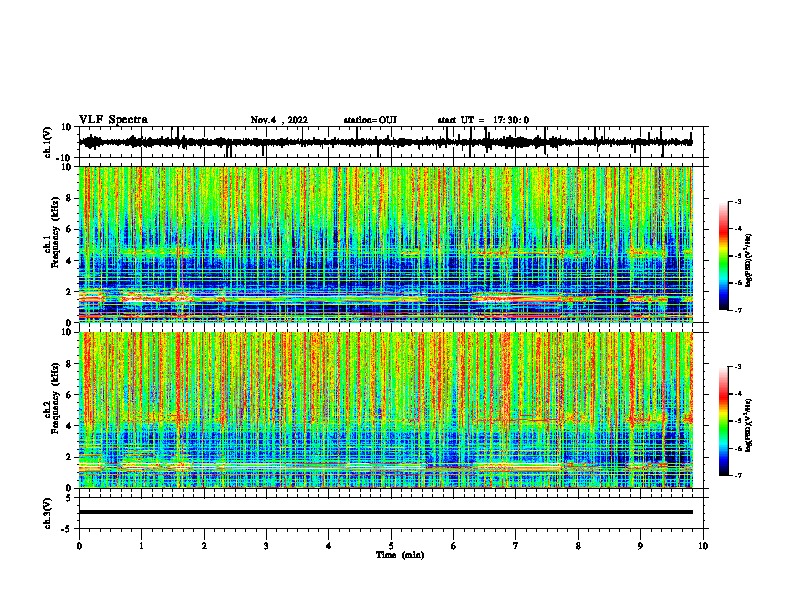Click the ch.1 spectrogram 8 kHz tick label
Image resolution: width=792 pixels, height=612 pixels.
[69, 198]
